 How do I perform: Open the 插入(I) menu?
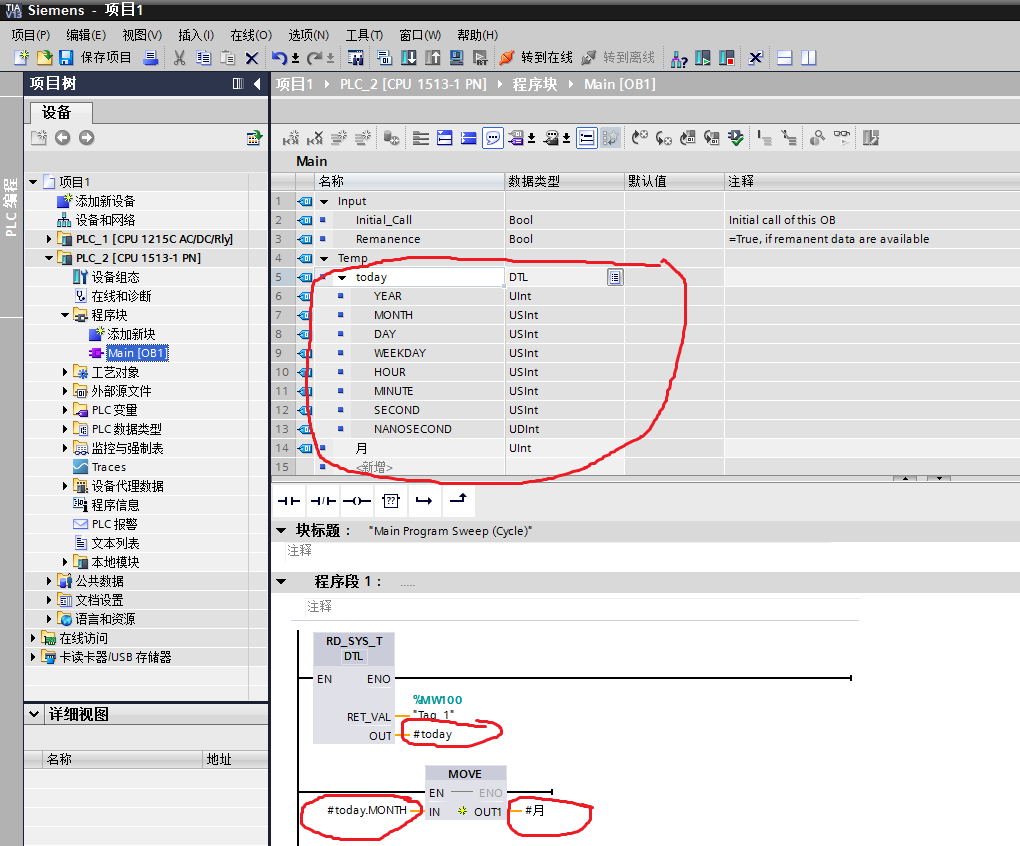click(196, 35)
